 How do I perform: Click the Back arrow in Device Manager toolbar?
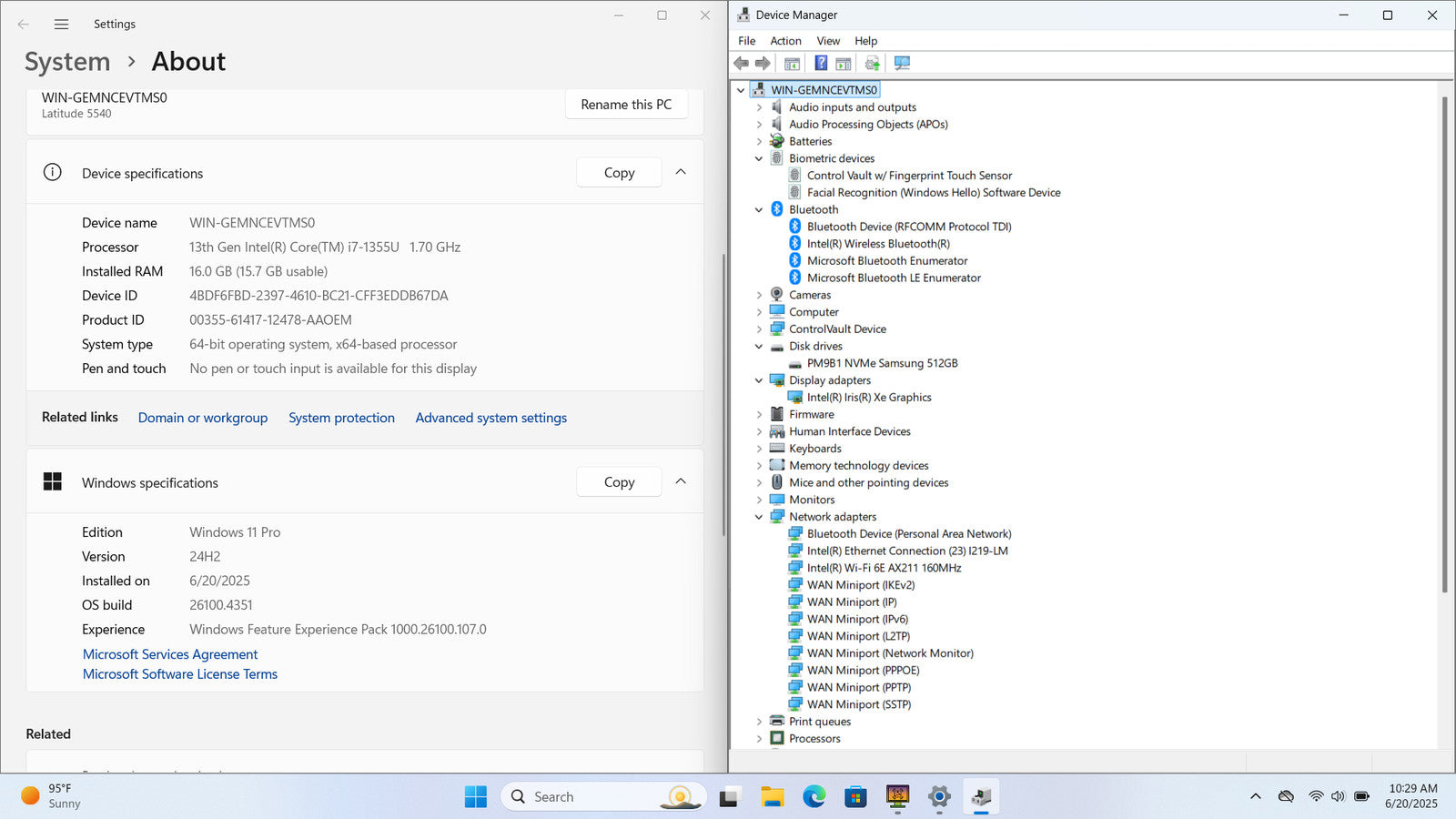741,63
